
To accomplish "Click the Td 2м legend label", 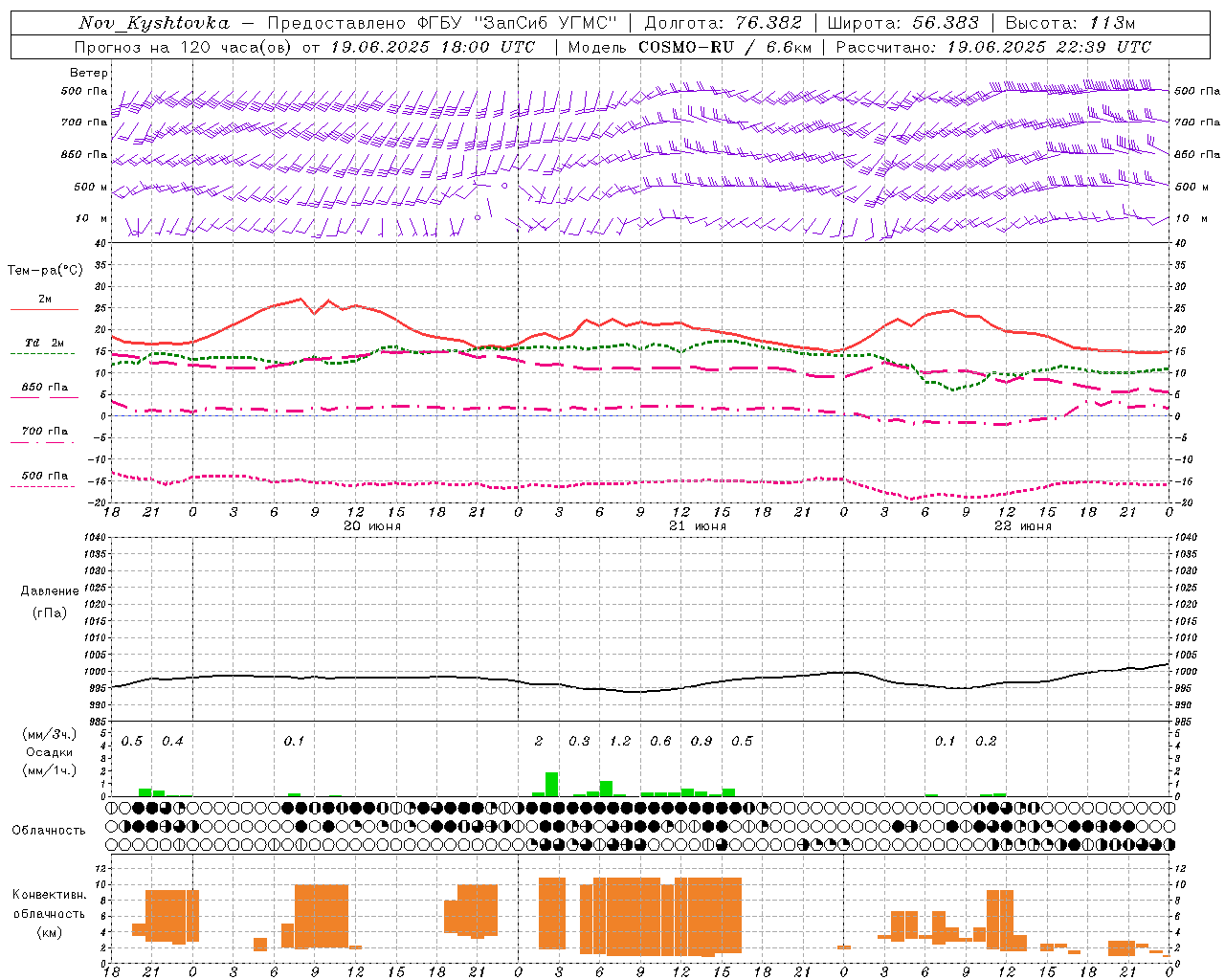I will tap(45, 343).
